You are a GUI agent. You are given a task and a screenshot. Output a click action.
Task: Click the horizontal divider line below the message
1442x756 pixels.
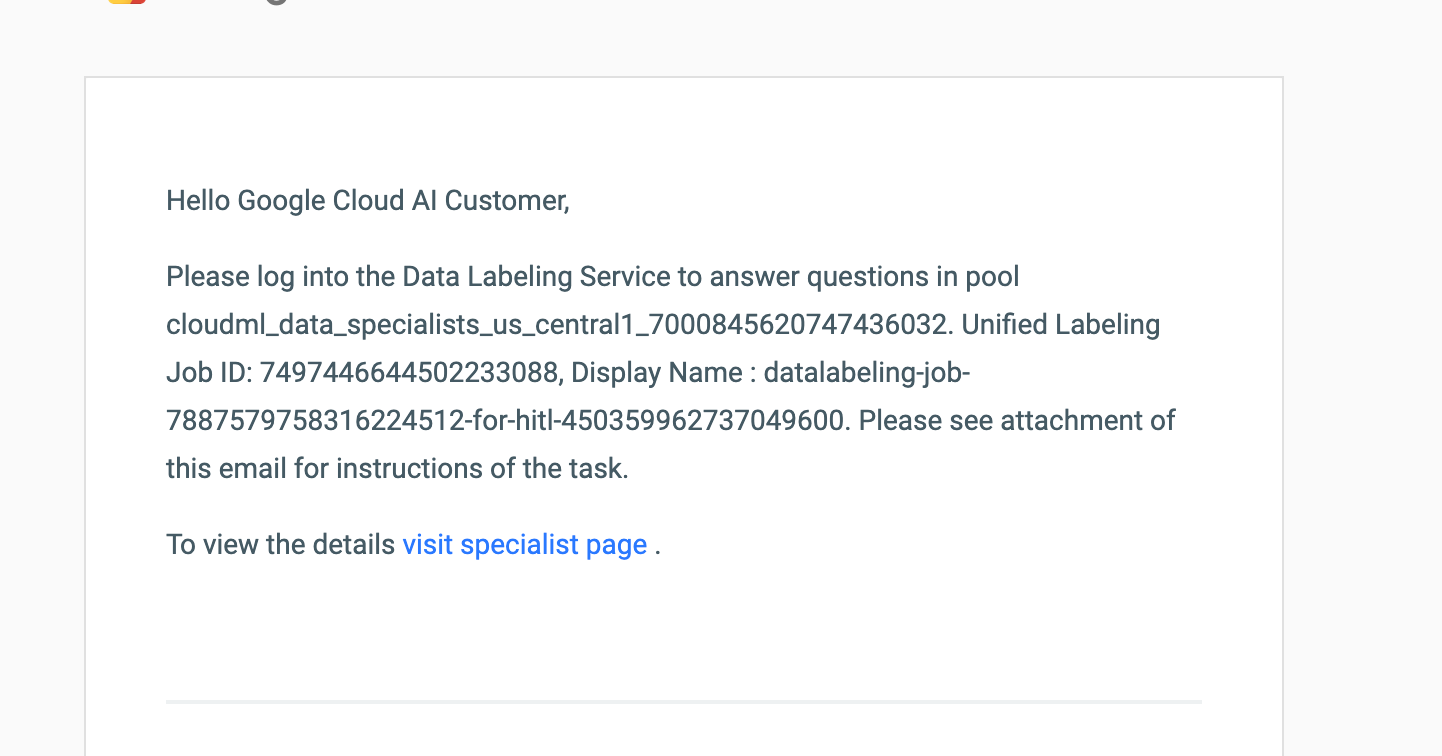(683, 702)
